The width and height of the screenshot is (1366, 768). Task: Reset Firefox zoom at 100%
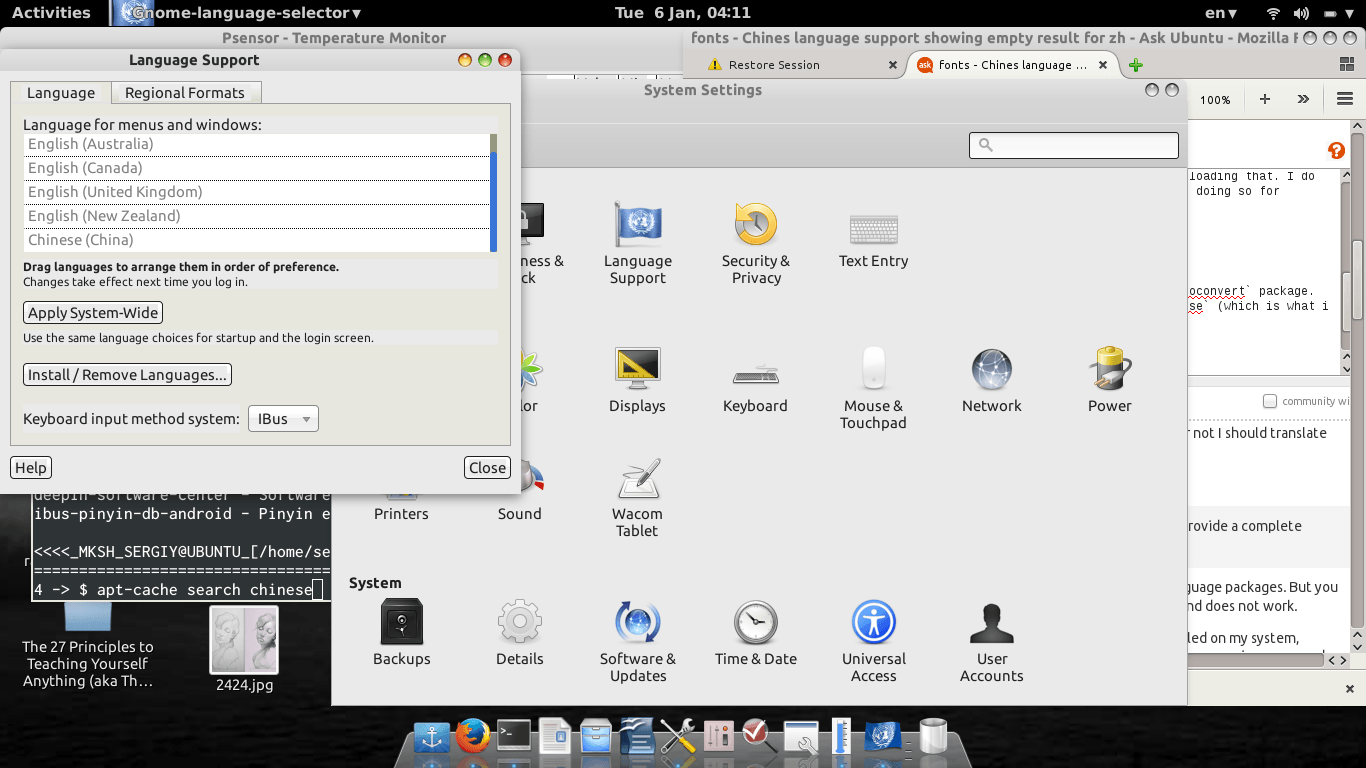[x=1215, y=100]
